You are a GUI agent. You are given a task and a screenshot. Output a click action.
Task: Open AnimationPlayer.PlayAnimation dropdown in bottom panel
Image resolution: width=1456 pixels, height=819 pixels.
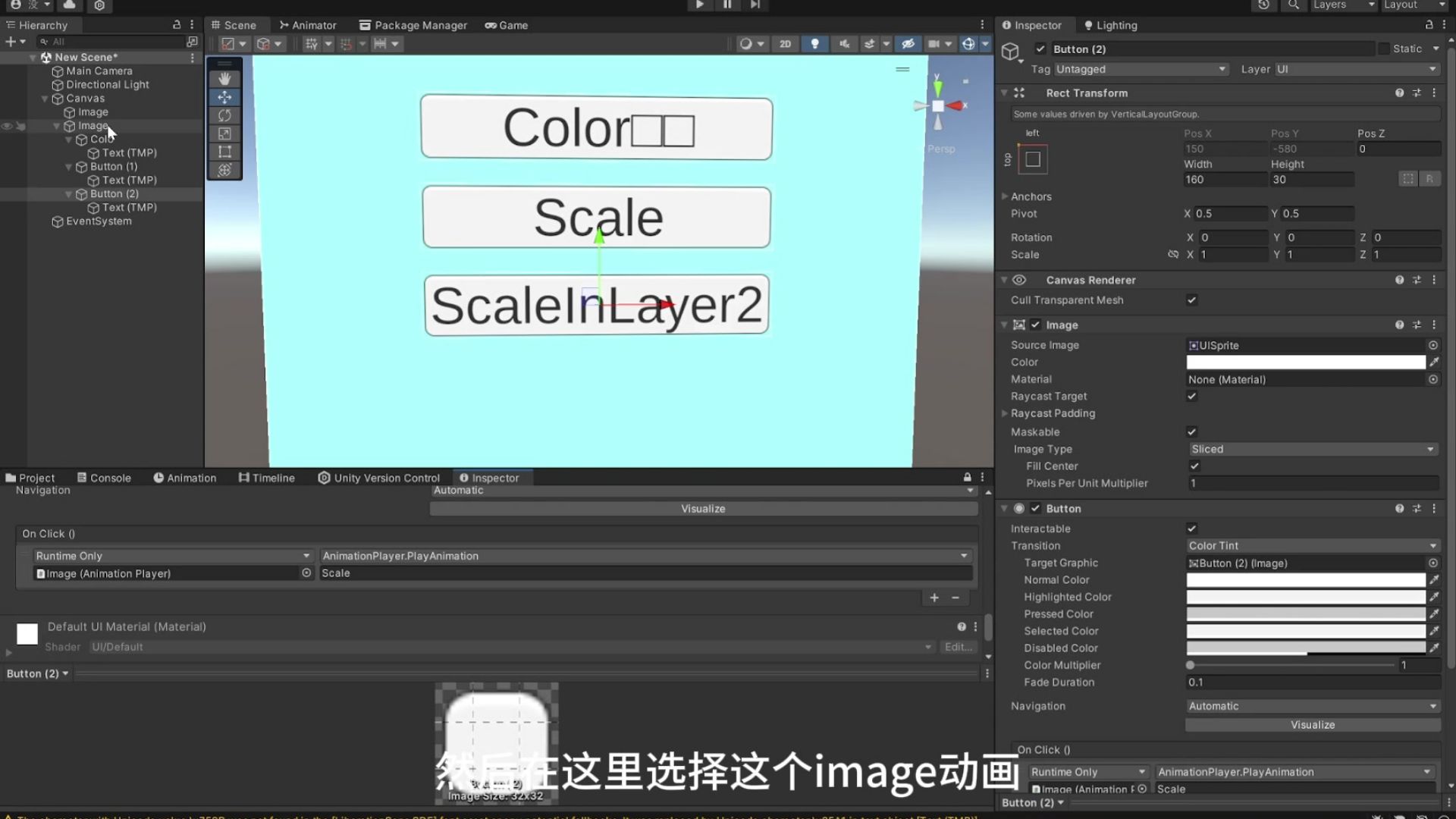point(645,556)
